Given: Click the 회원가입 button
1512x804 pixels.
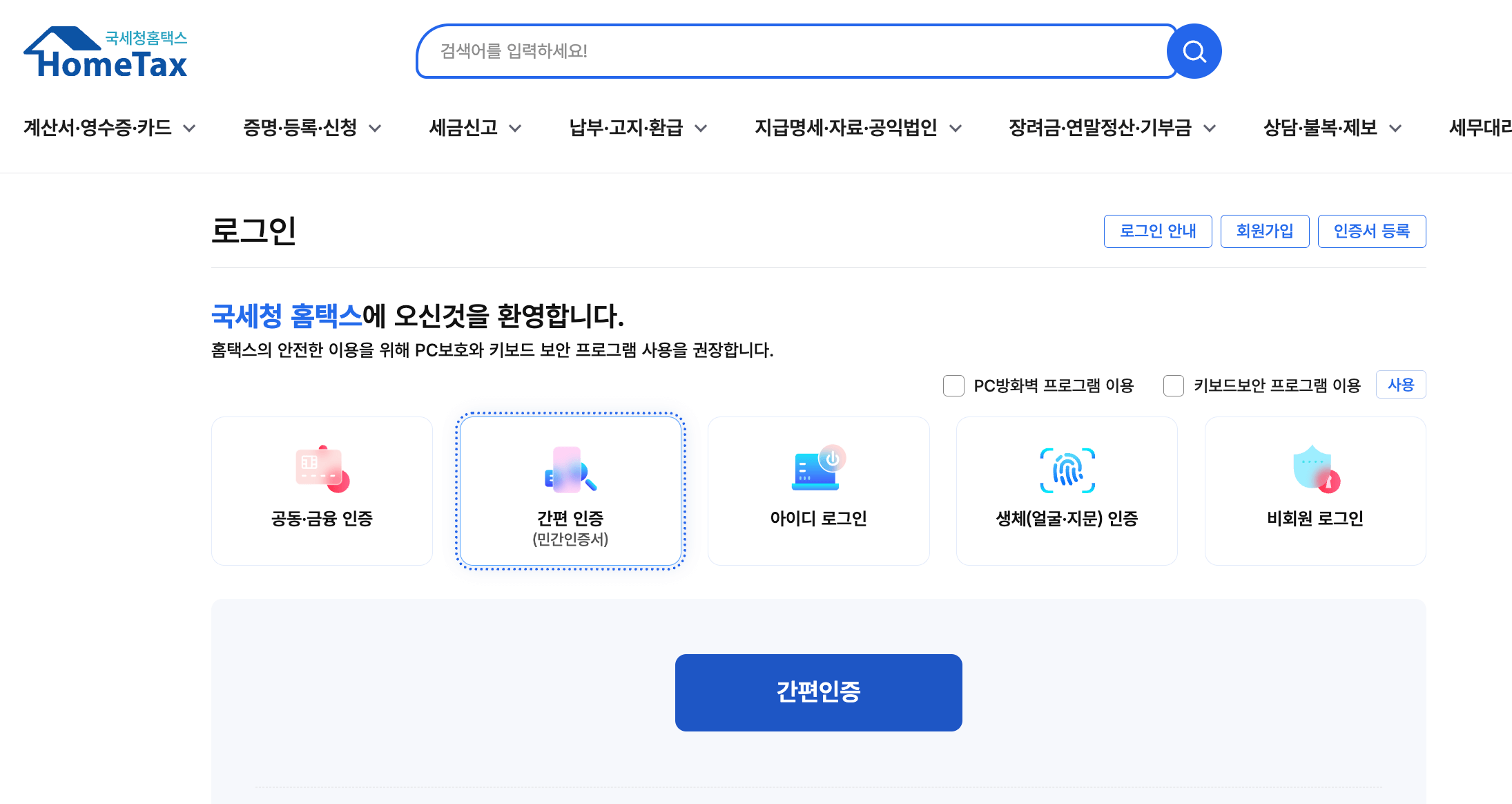Looking at the screenshot, I should tap(1264, 231).
